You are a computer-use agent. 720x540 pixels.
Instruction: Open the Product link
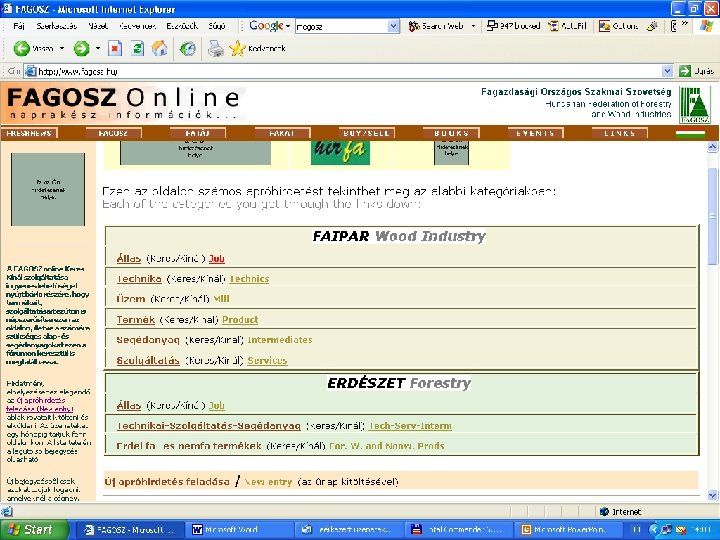click(x=240, y=320)
